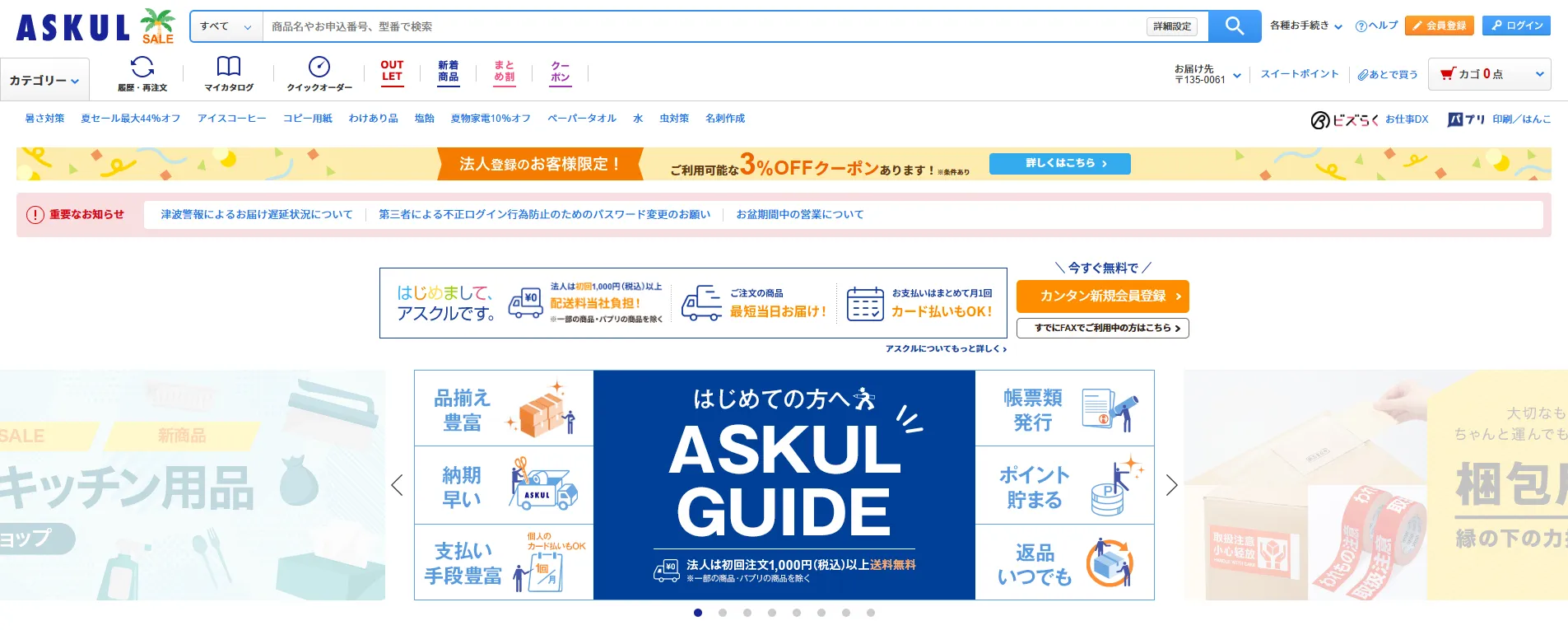Image resolution: width=1568 pixels, height=630 pixels.
Task: Expand the お届け先 postal code dropdown
Action: 1207,74
